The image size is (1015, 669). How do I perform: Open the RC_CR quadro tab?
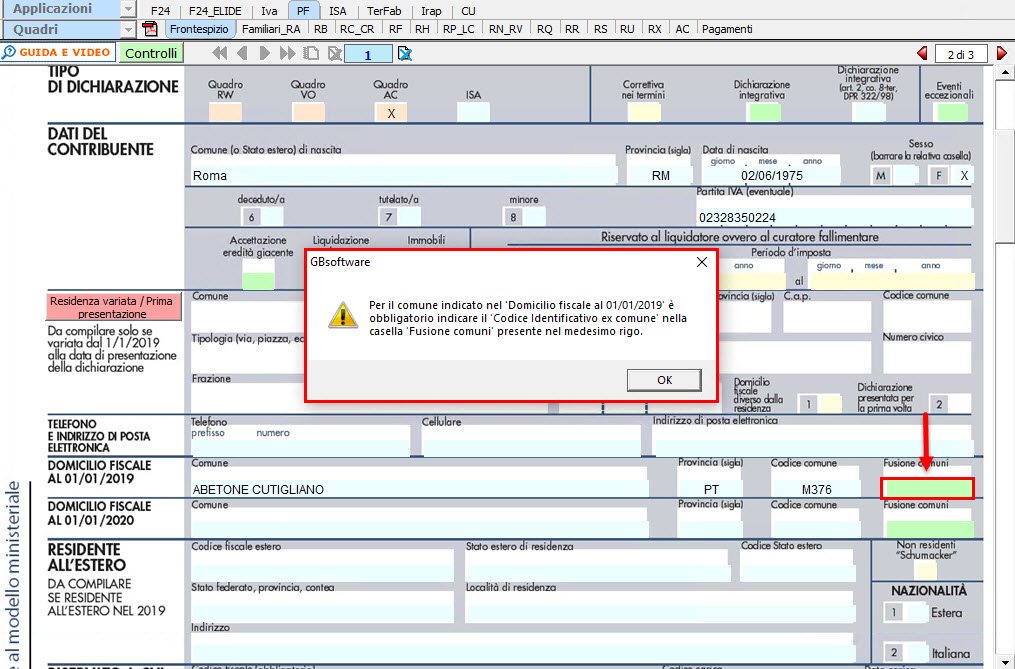point(357,29)
